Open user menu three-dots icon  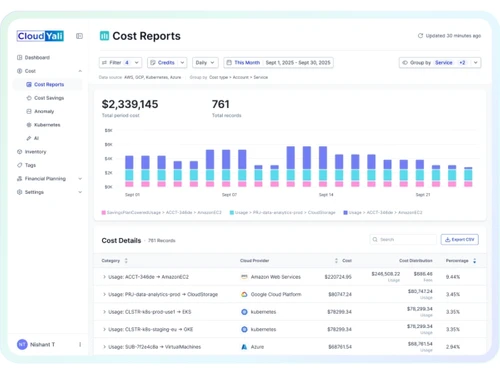[x=80, y=344]
